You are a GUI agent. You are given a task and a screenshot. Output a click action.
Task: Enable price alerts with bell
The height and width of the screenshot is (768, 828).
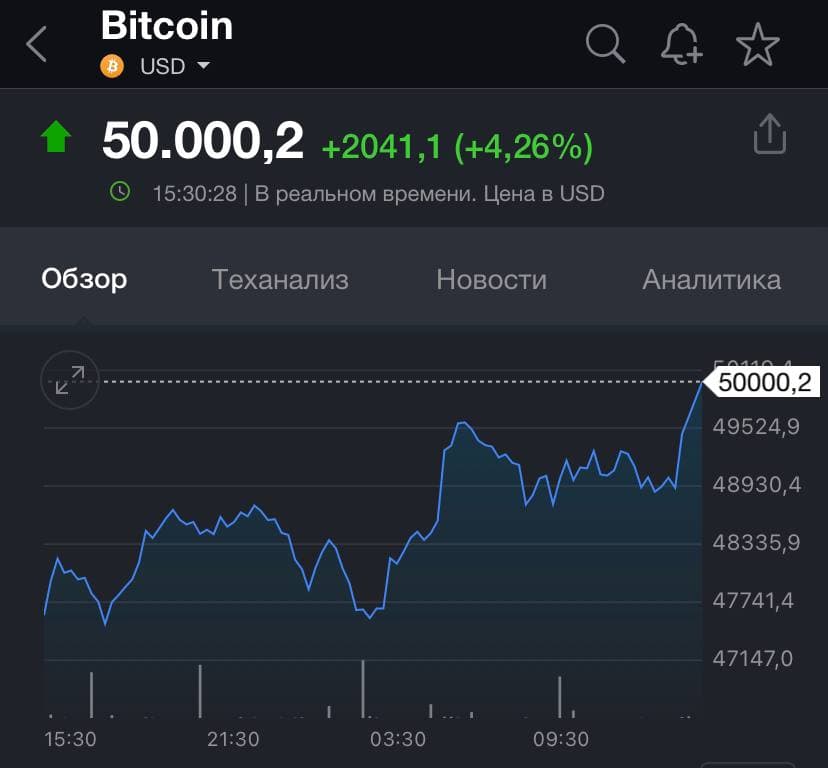tap(681, 43)
